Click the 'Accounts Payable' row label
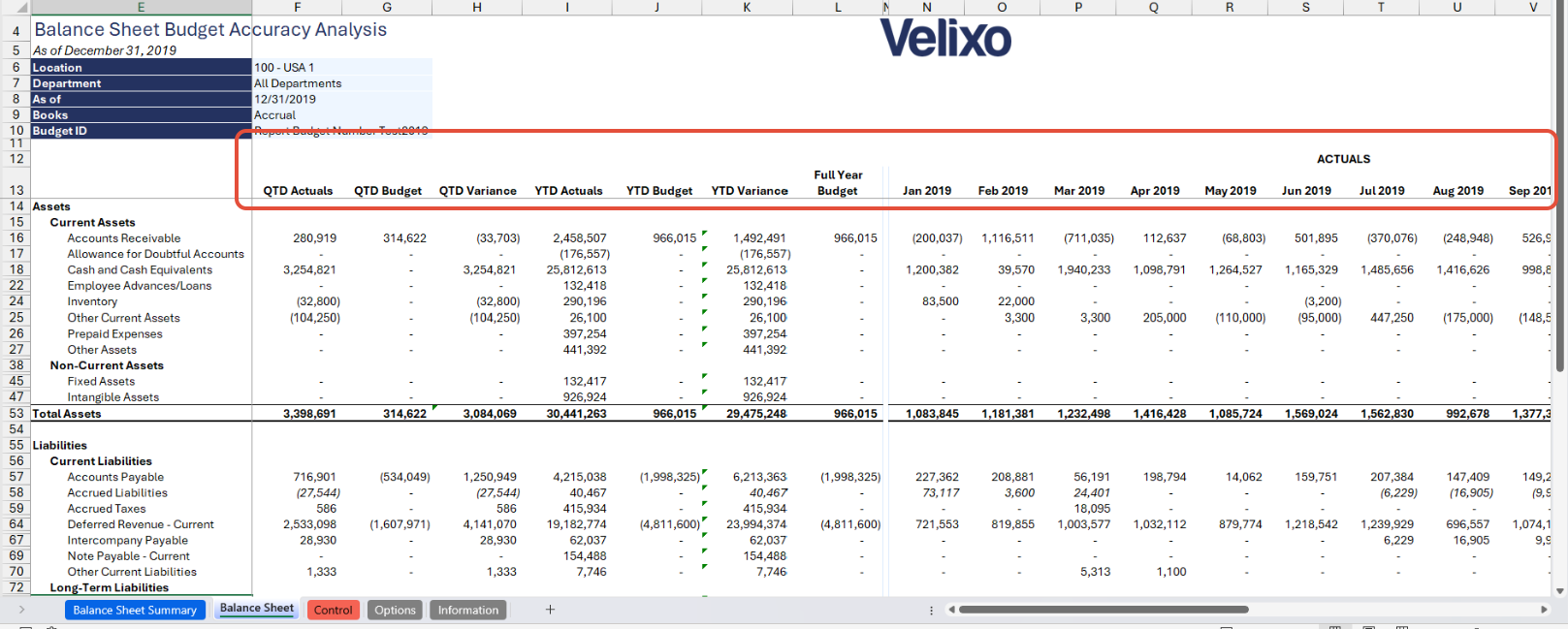 [x=115, y=477]
